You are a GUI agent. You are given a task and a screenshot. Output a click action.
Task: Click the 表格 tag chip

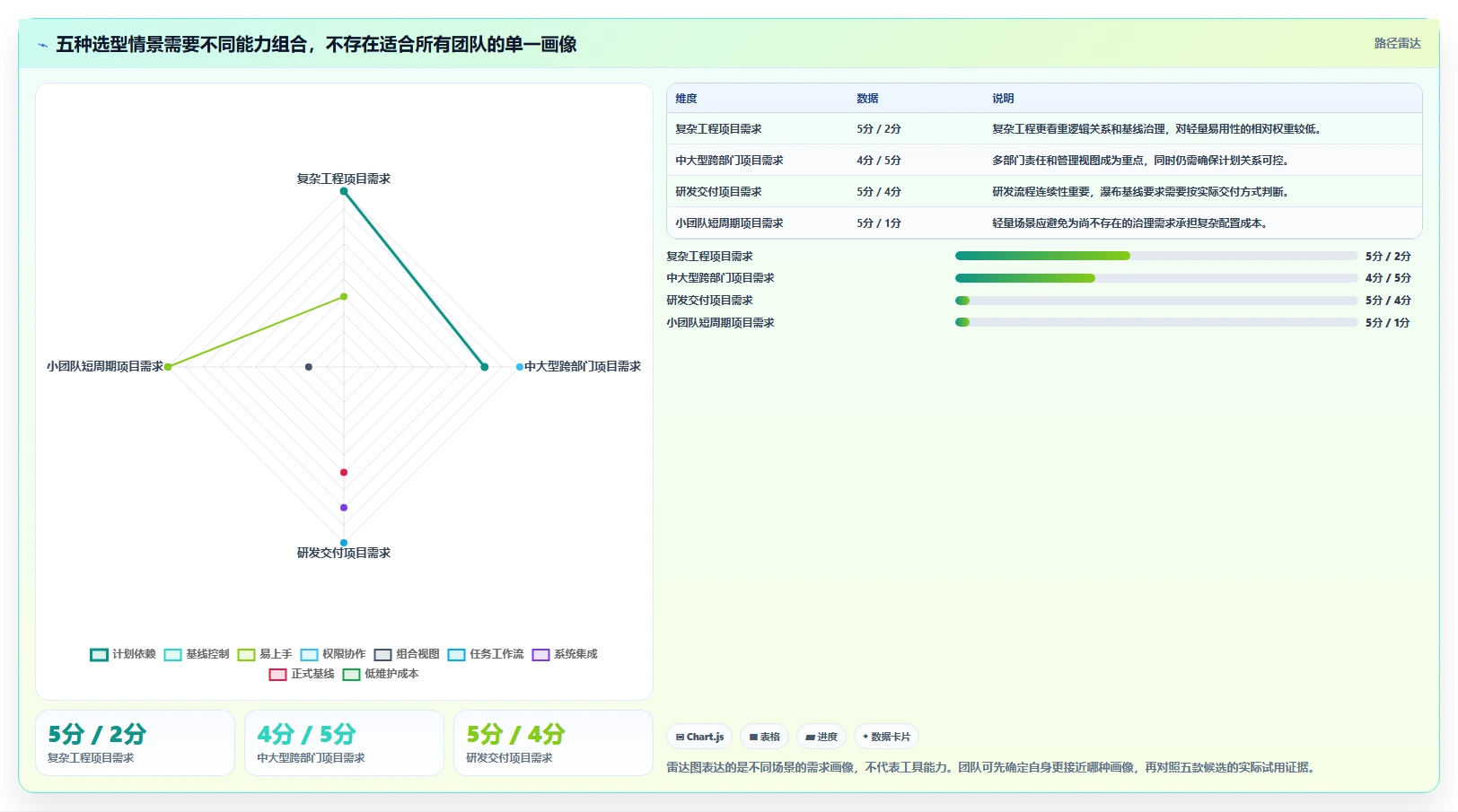764,737
